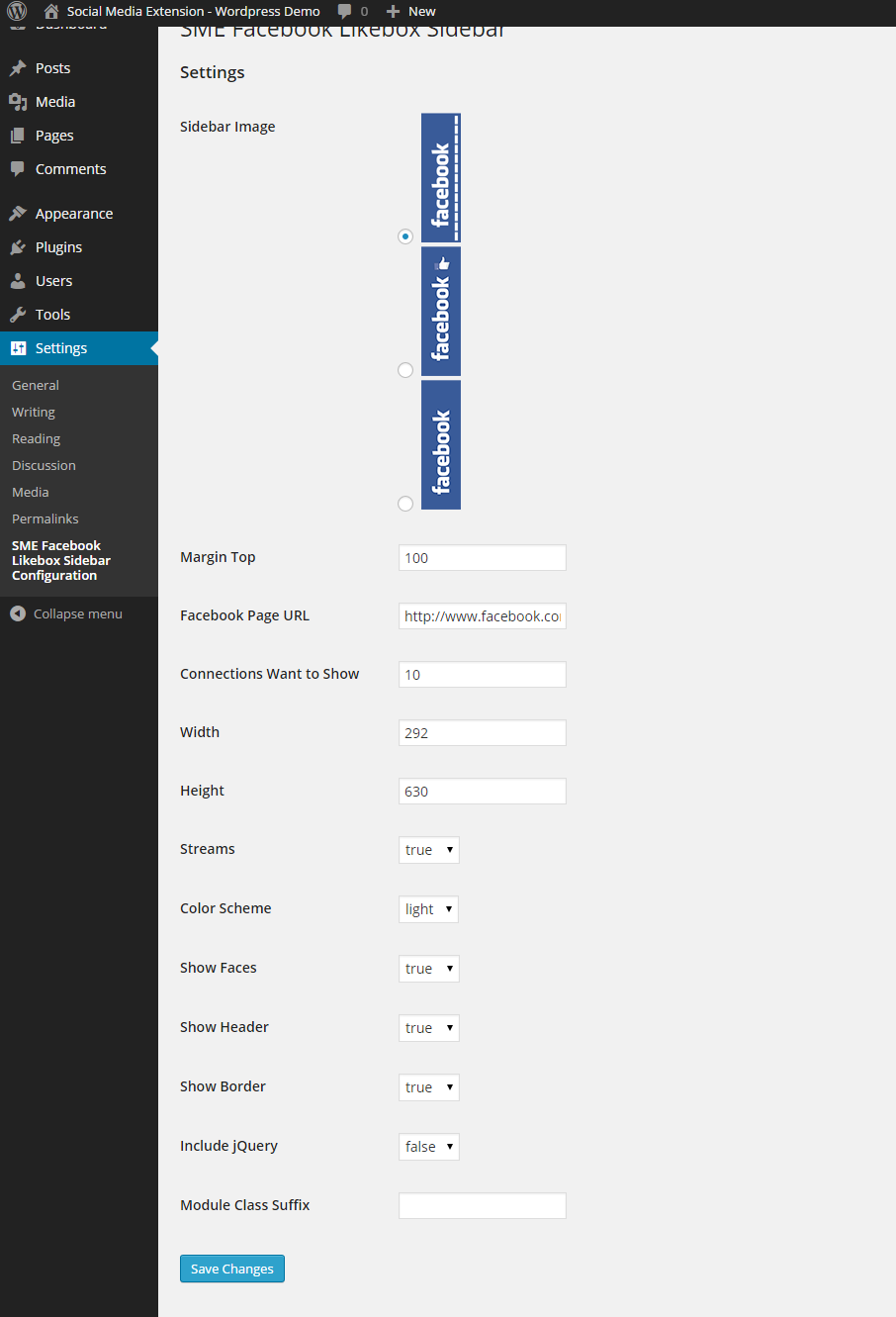
Task: Open the Settings menu
Action: click(79, 348)
